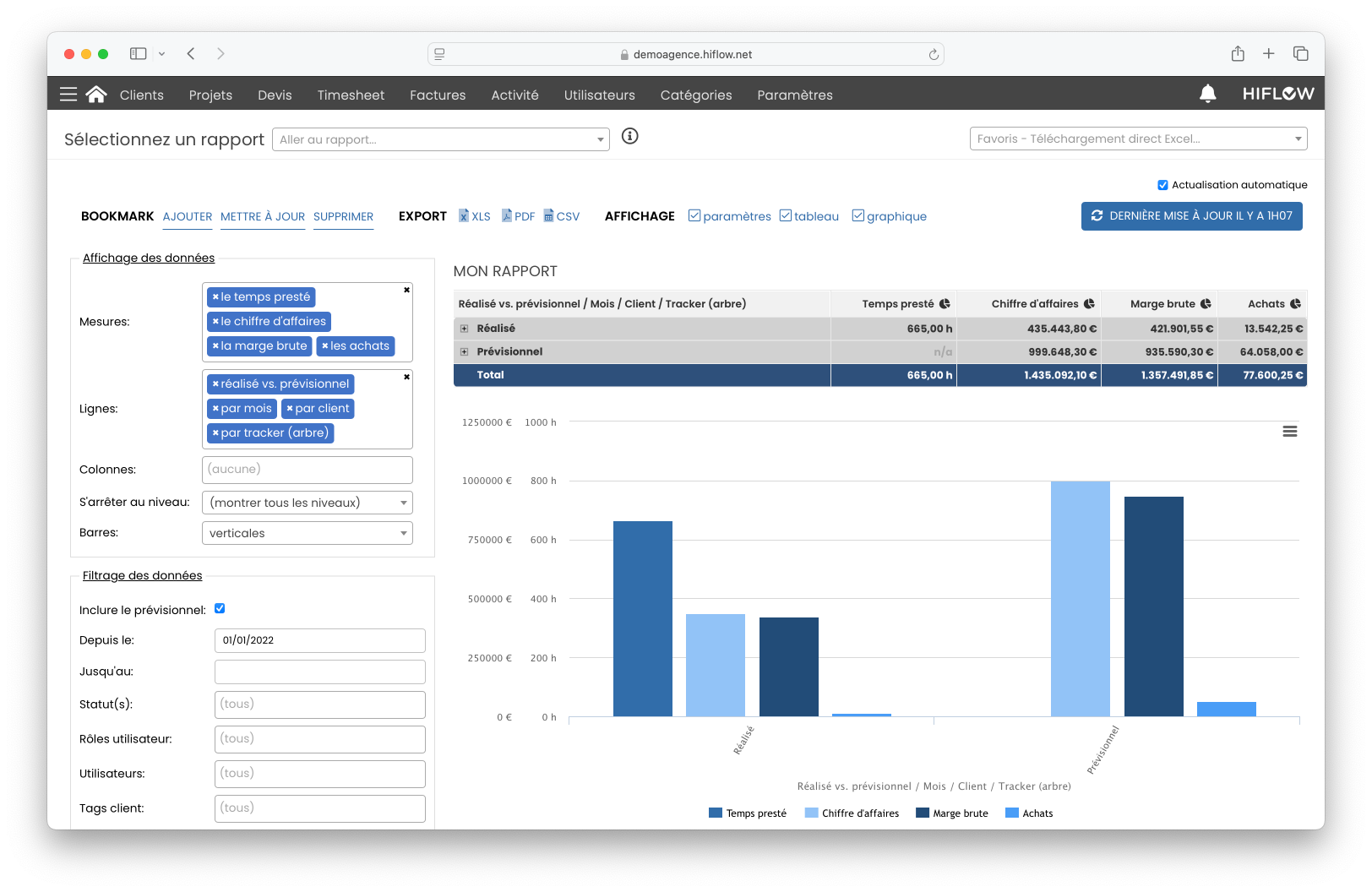Remove the 'par mois' tag from Lignes
Screen dimensions: 1372x892
pyautogui.click(x=216, y=409)
